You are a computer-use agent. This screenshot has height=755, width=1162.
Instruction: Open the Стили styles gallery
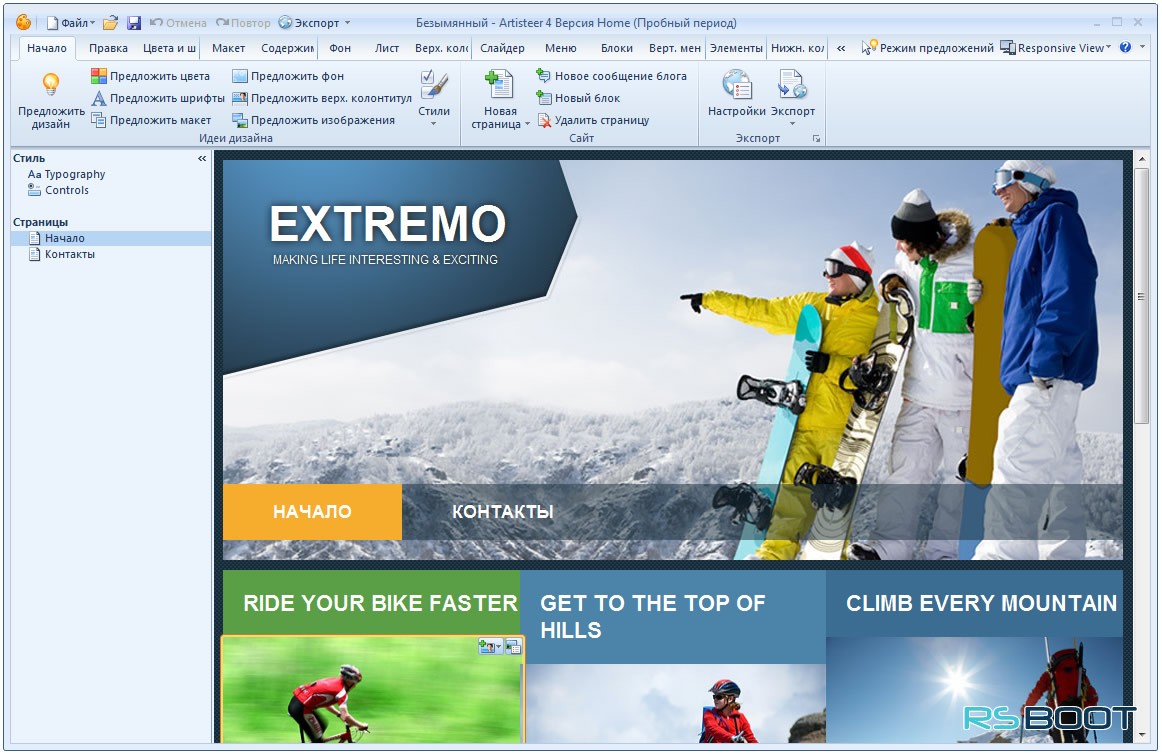point(434,99)
